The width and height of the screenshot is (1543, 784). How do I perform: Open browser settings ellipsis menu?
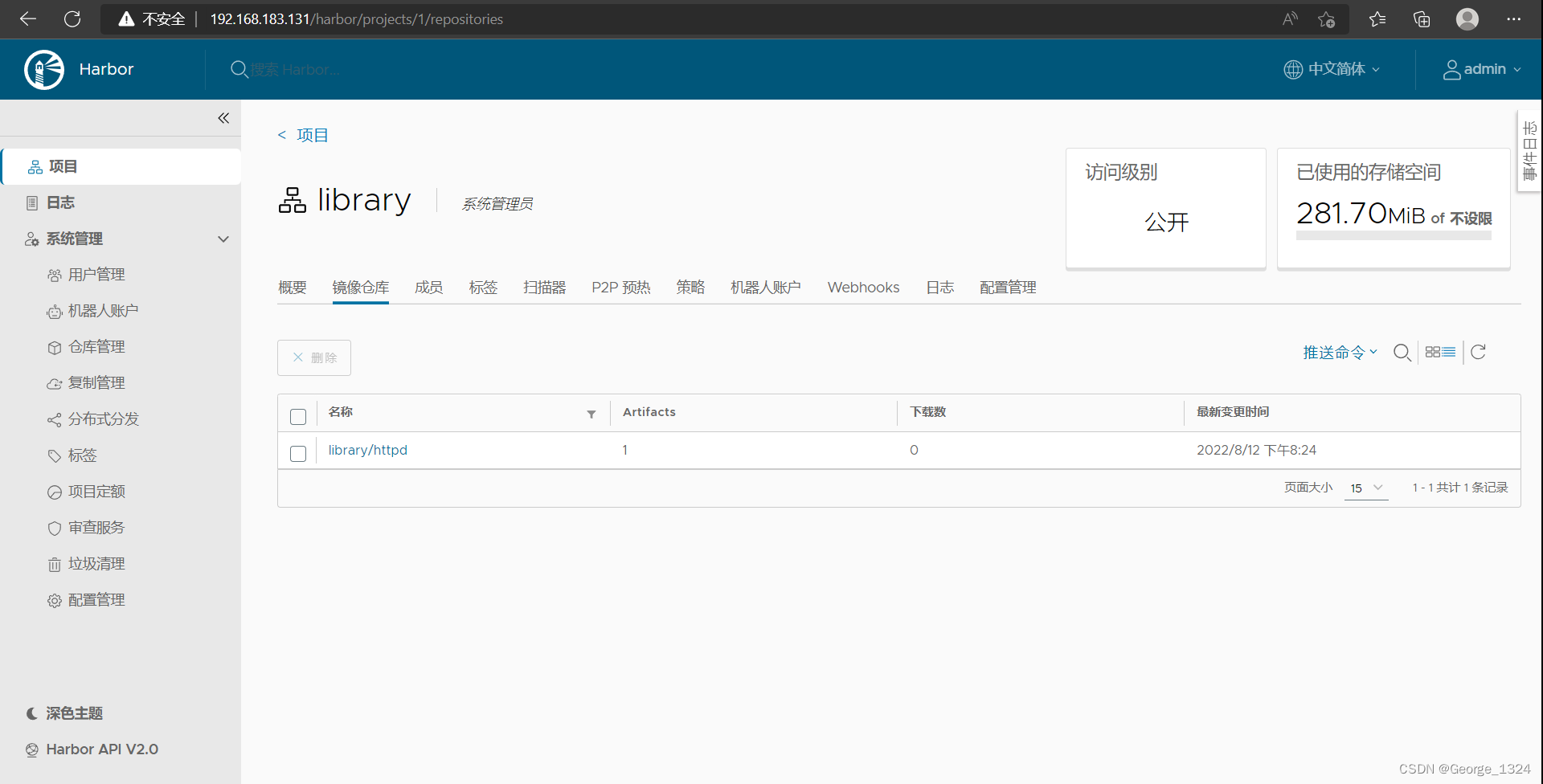[1514, 19]
